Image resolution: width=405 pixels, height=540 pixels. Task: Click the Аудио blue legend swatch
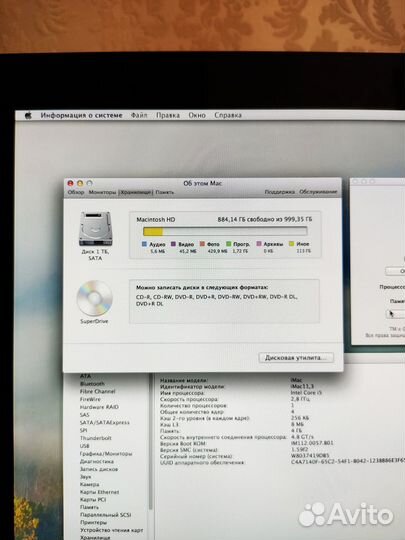pos(144,244)
